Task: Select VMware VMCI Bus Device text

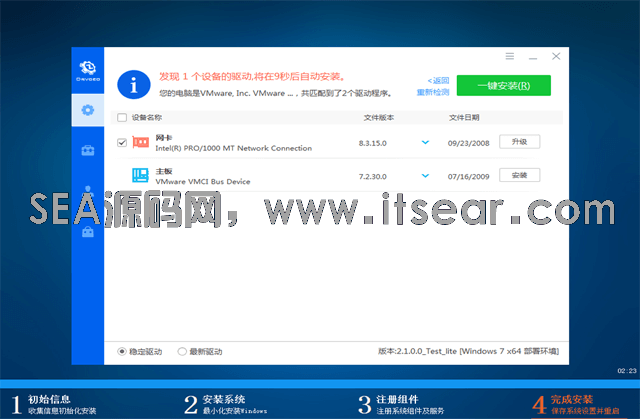Action: point(203,182)
